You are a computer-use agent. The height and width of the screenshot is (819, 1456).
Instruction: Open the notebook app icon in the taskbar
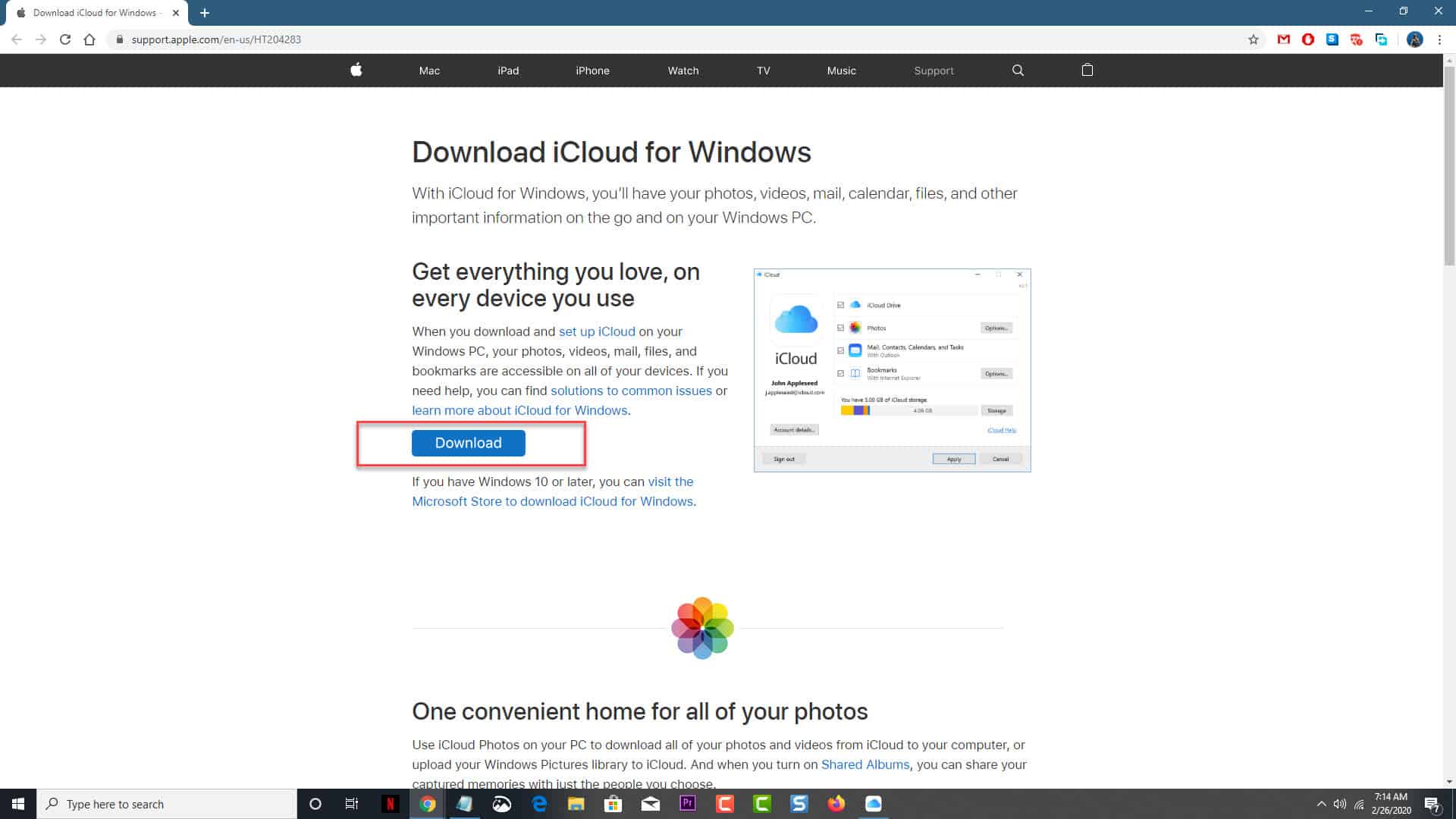465,804
